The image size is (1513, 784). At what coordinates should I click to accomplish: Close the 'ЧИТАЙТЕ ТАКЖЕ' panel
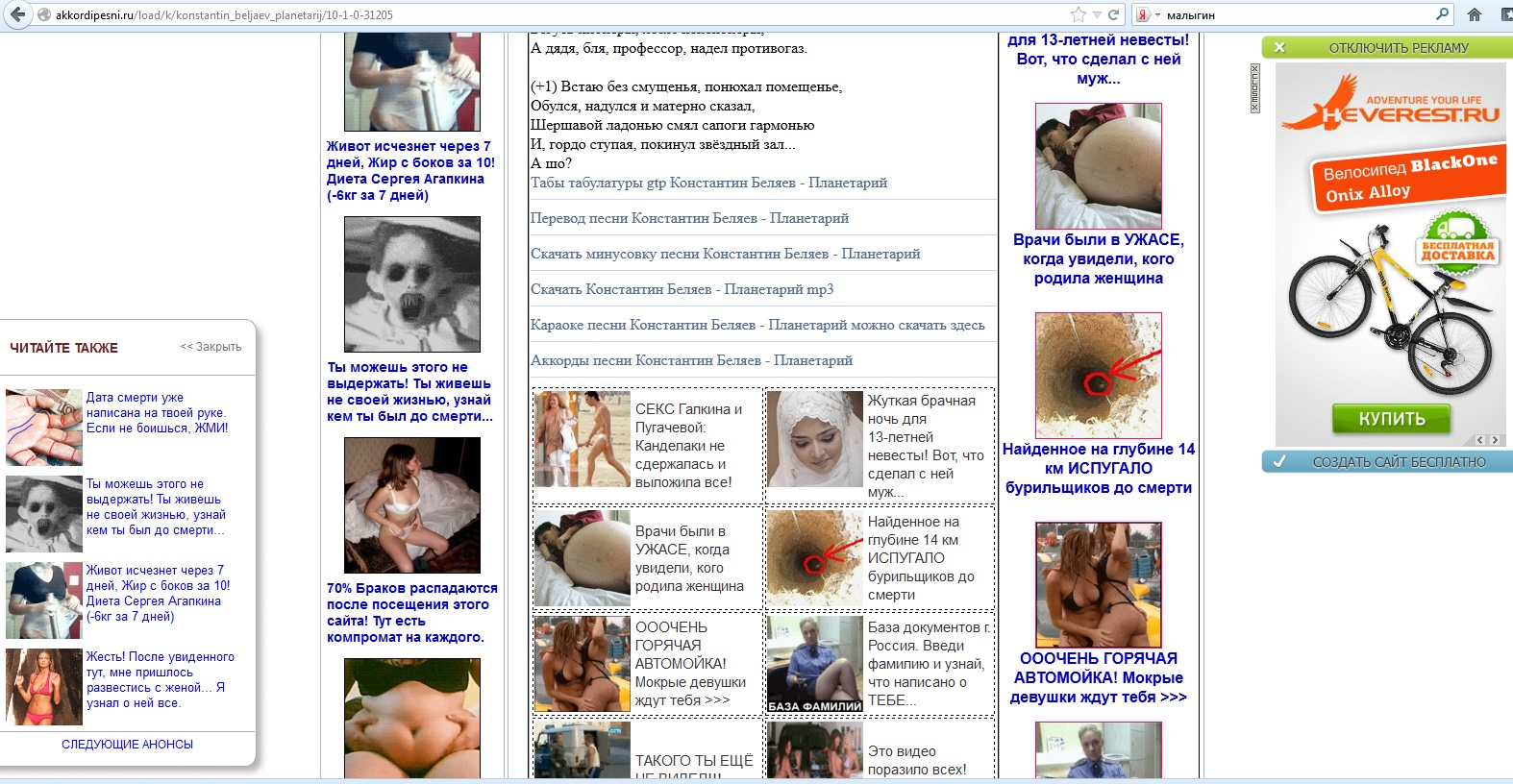211,347
